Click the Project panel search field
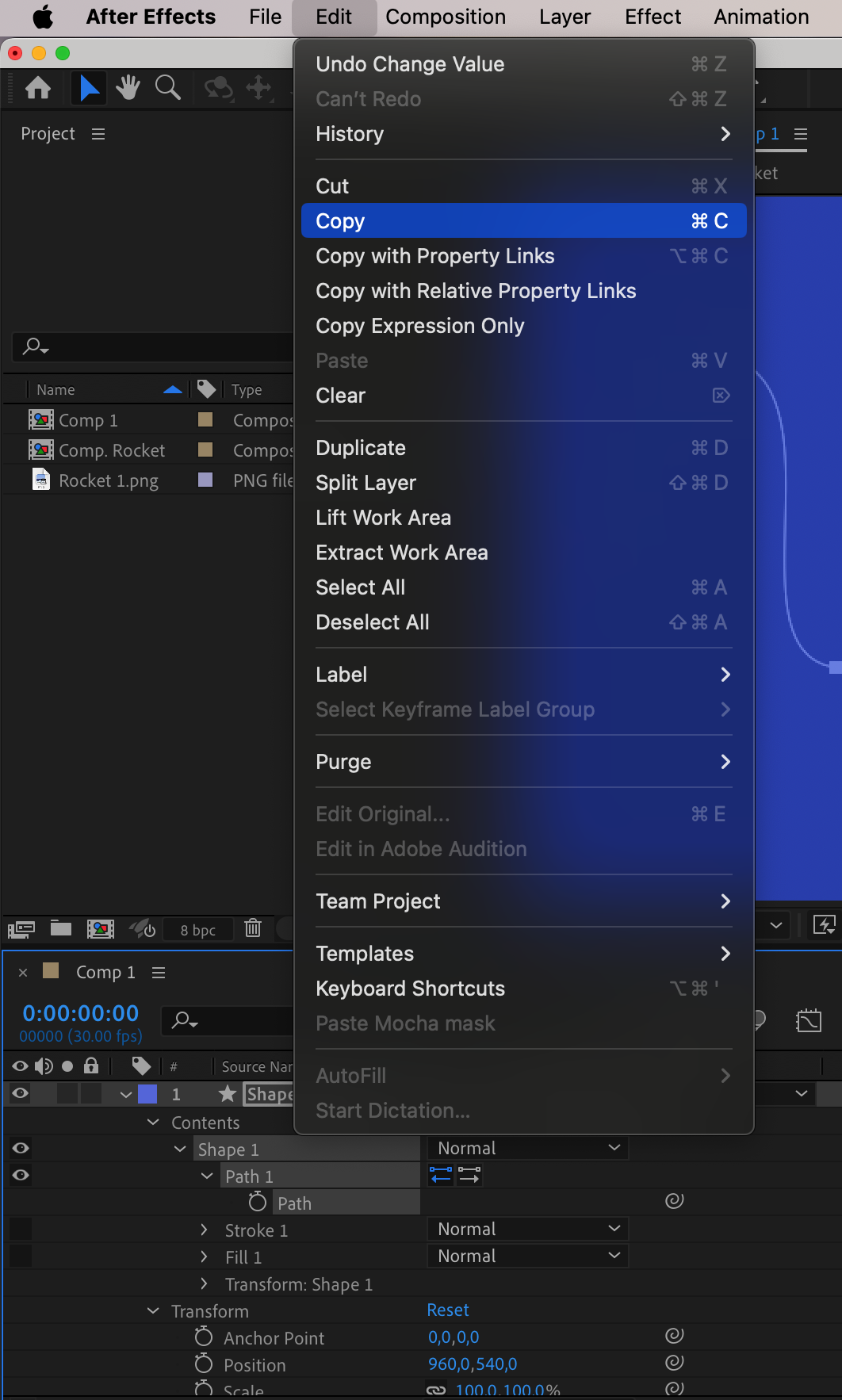This screenshot has width=842, height=1400. click(x=153, y=346)
